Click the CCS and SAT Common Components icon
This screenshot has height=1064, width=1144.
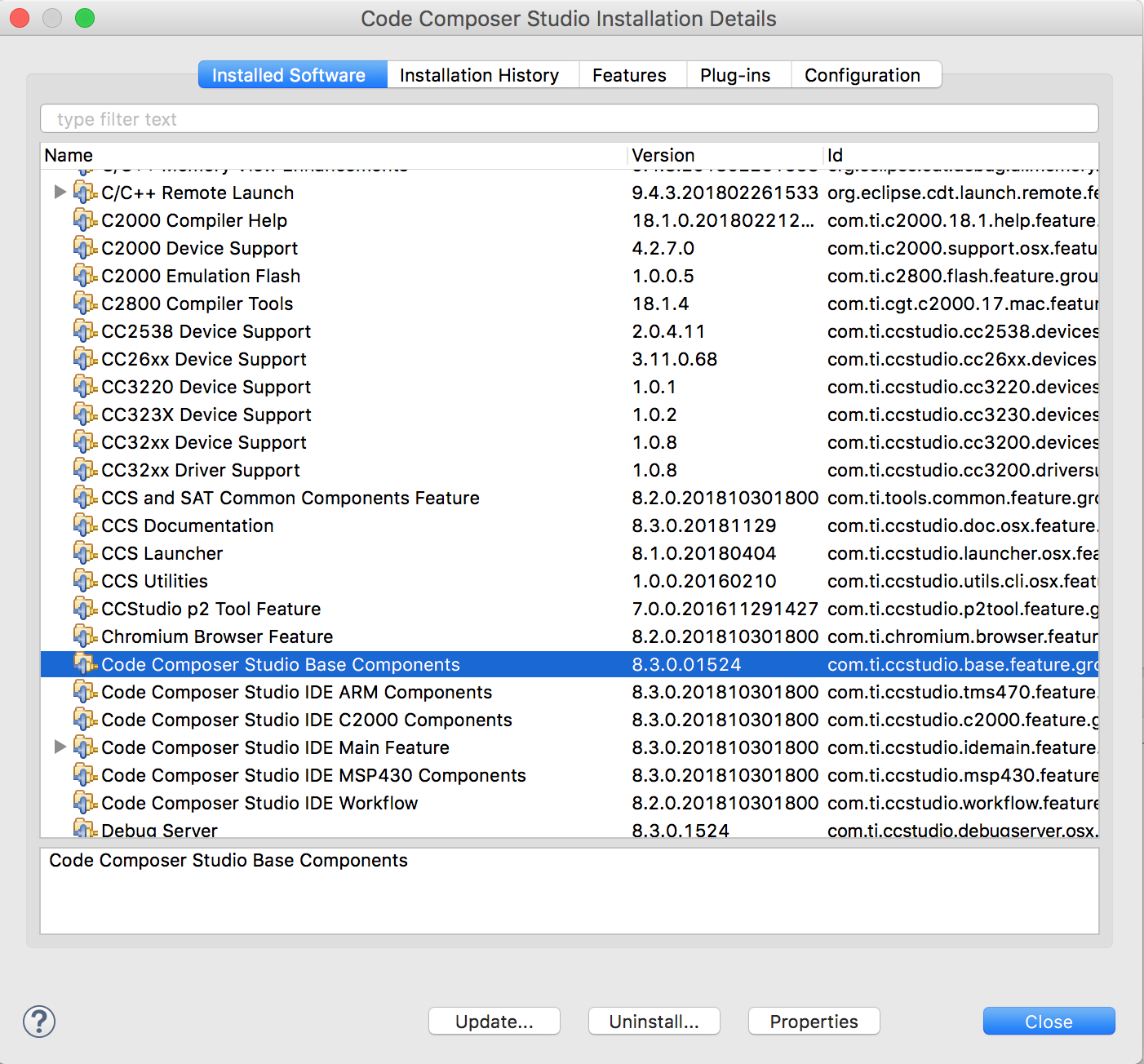click(85, 498)
